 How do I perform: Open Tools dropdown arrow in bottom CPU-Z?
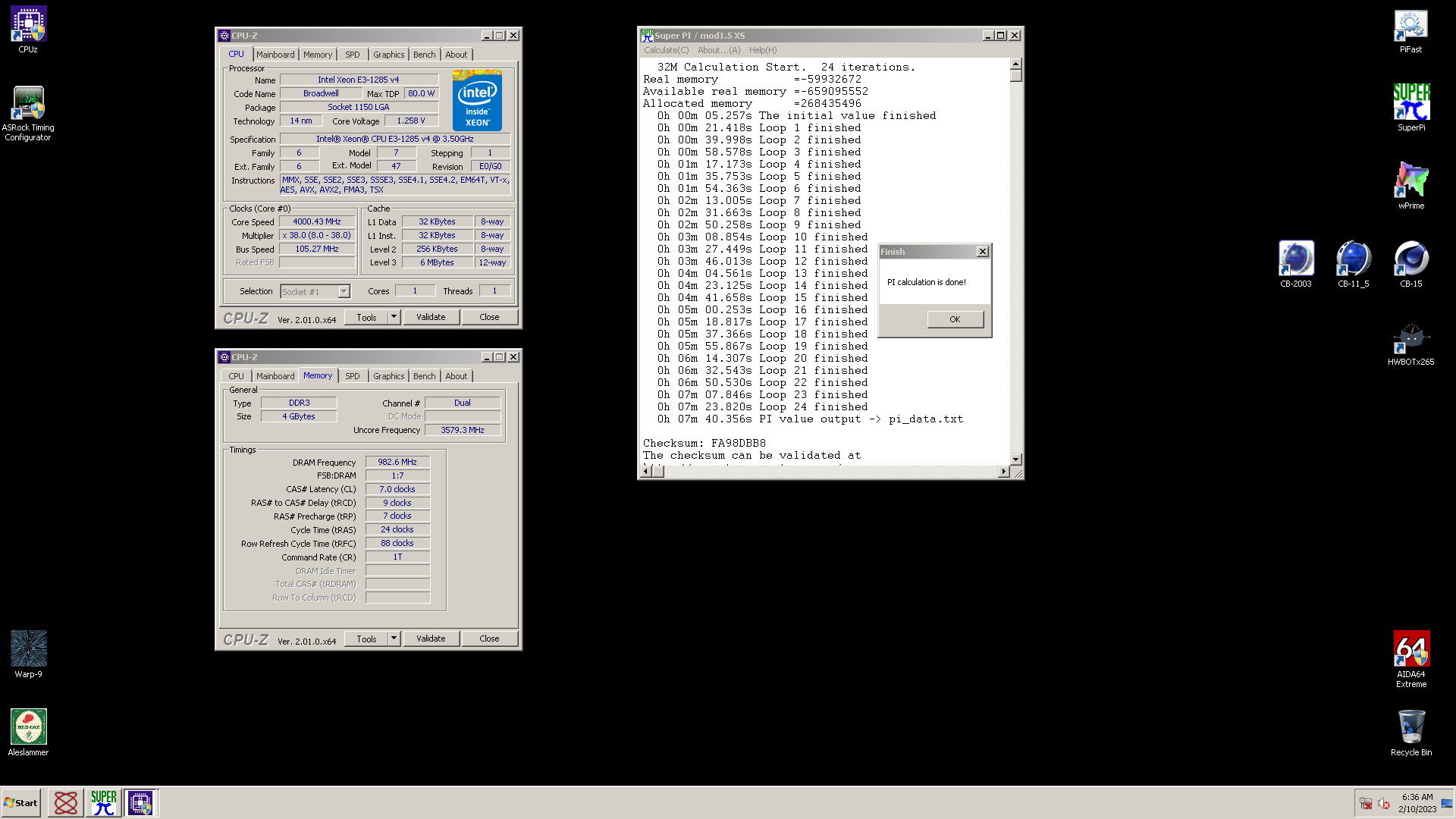pos(394,639)
